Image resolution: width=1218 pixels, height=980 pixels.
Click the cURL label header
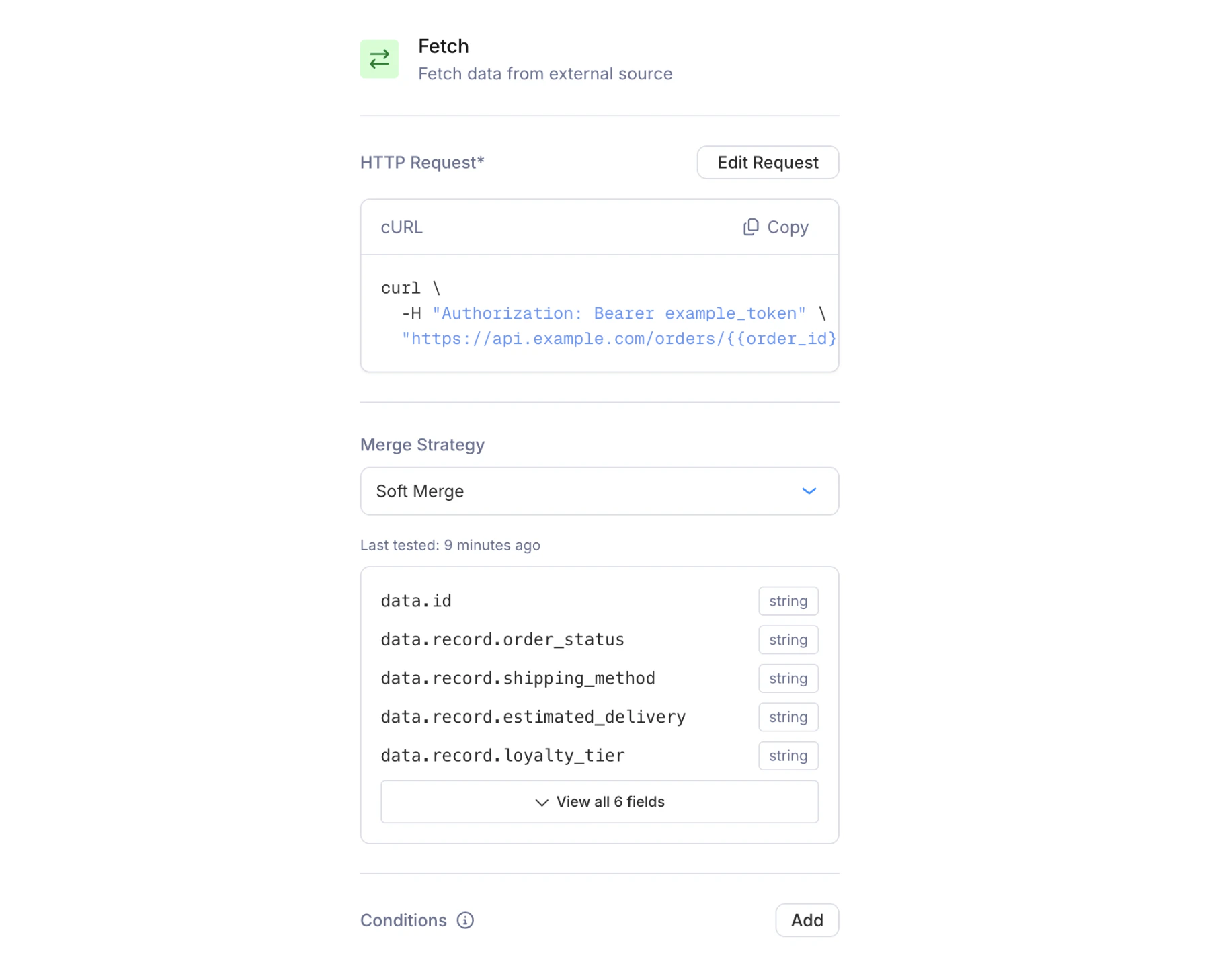click(x=401, y=227)
